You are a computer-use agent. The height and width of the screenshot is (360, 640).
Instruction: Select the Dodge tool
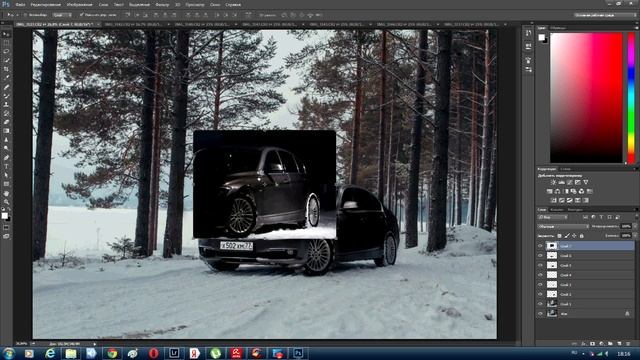click(x=6, y=148)
